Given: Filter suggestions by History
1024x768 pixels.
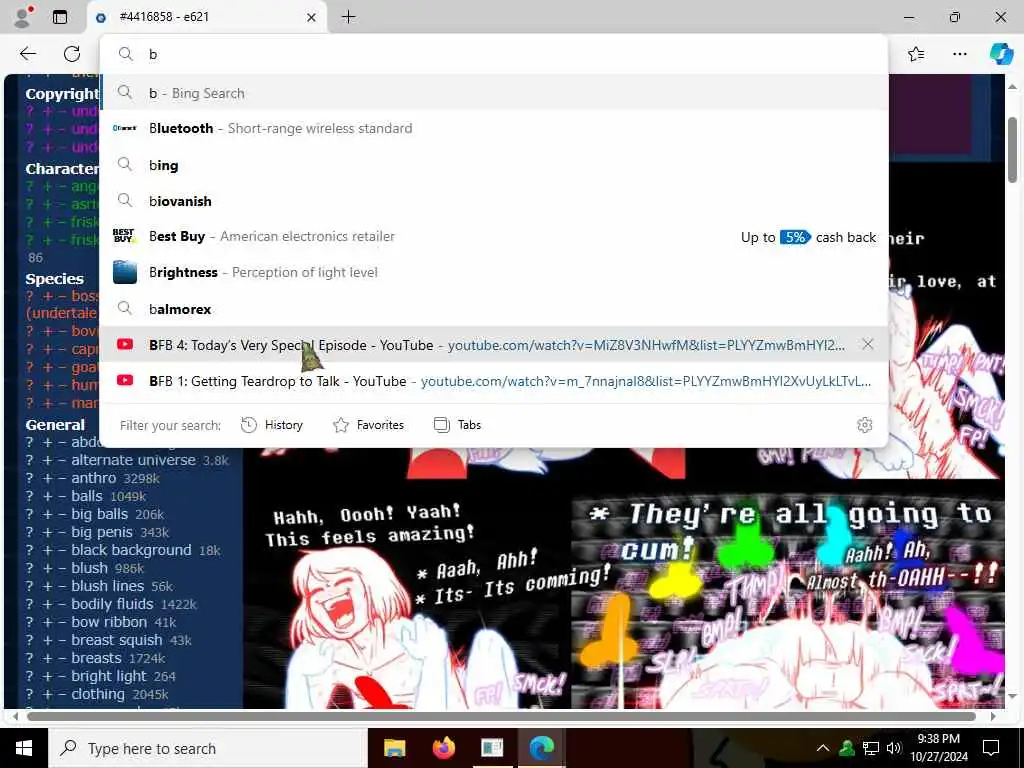Looking at the screenshot, I should [272, 425].
